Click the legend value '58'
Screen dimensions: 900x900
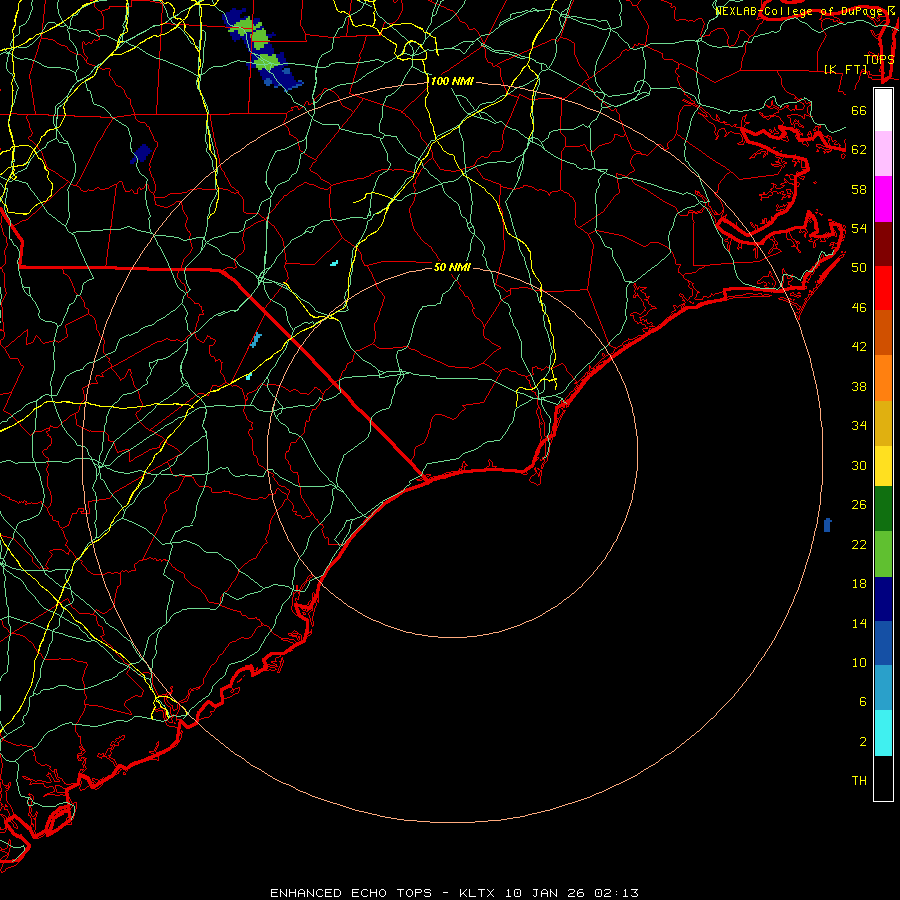(859, 189)
